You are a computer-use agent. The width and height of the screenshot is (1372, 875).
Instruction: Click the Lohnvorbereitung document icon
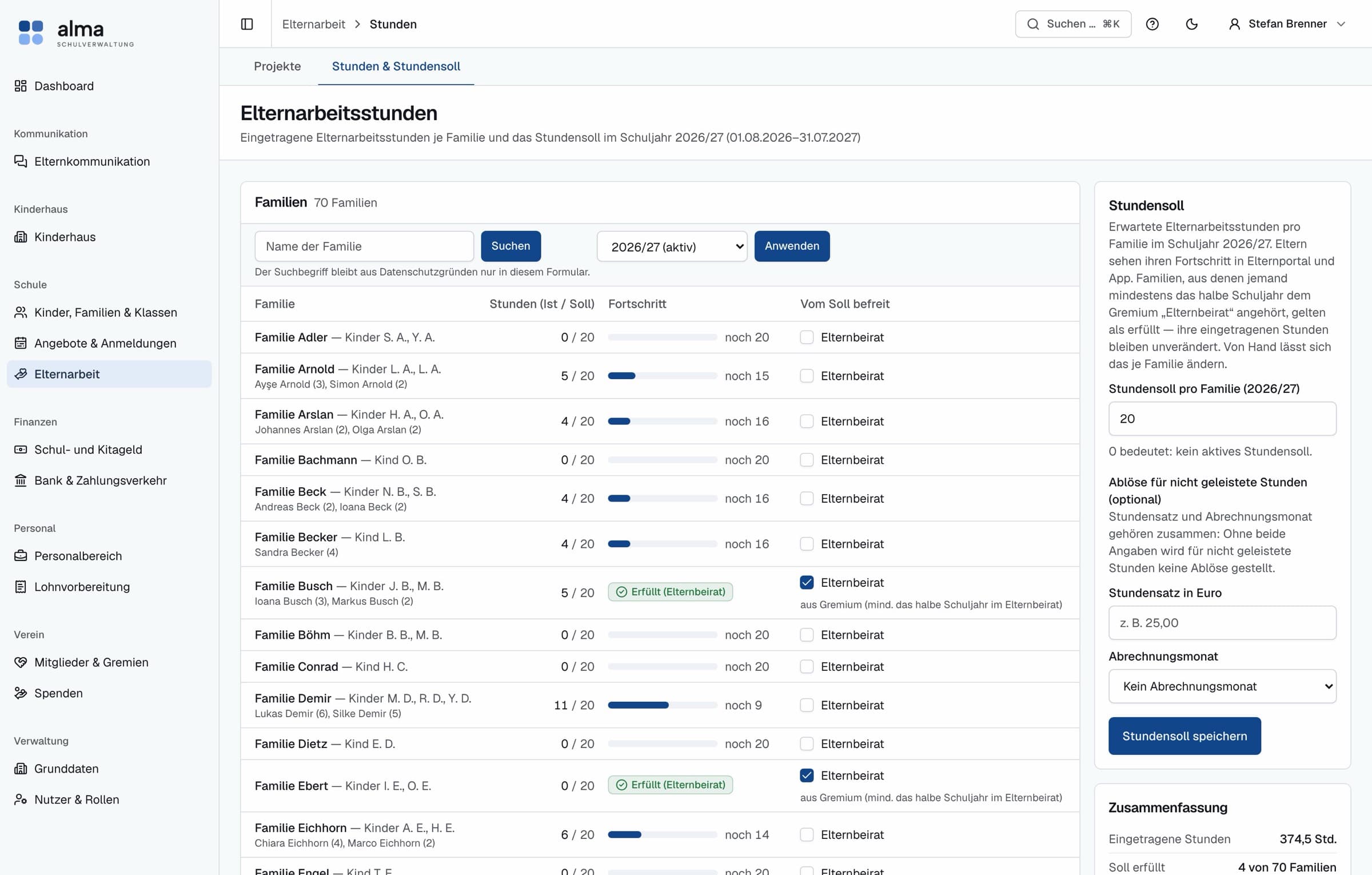pyautogui.click(x=21, y=587)
